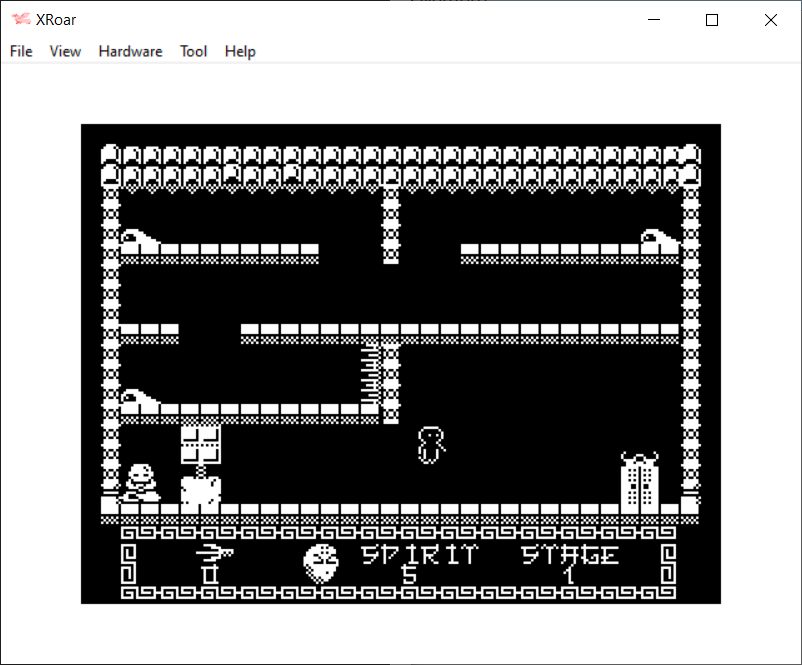Click the window block above the spring
This screenshot has width=802, height=665.
click(200, 444)
